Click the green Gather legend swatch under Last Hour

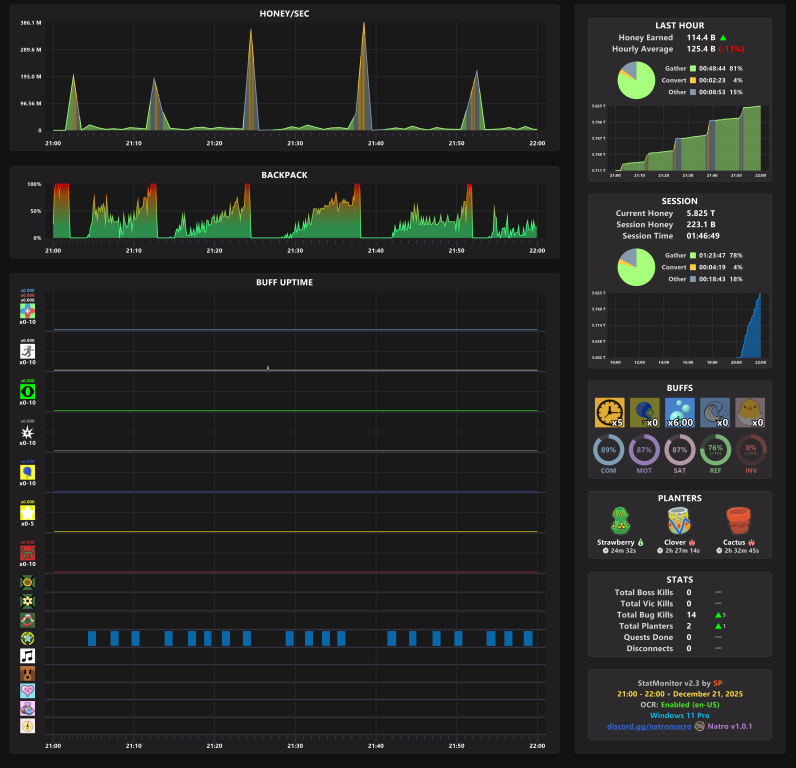(x=692, y=69)
